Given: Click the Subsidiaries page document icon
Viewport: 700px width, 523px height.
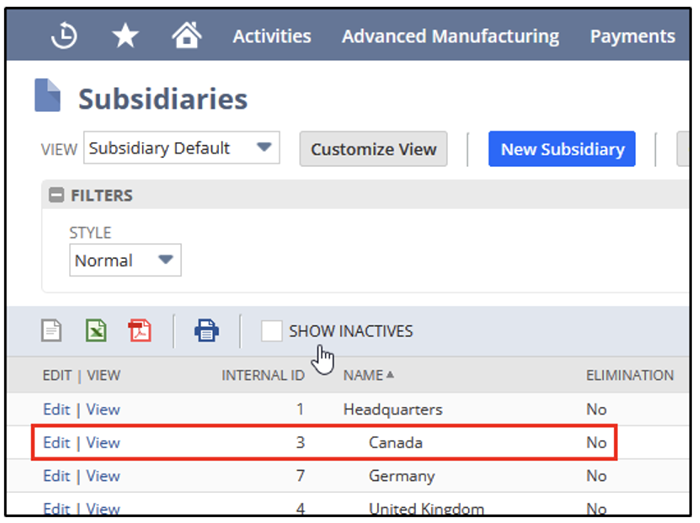Looking at the screenshot, I should pos(48,97).
